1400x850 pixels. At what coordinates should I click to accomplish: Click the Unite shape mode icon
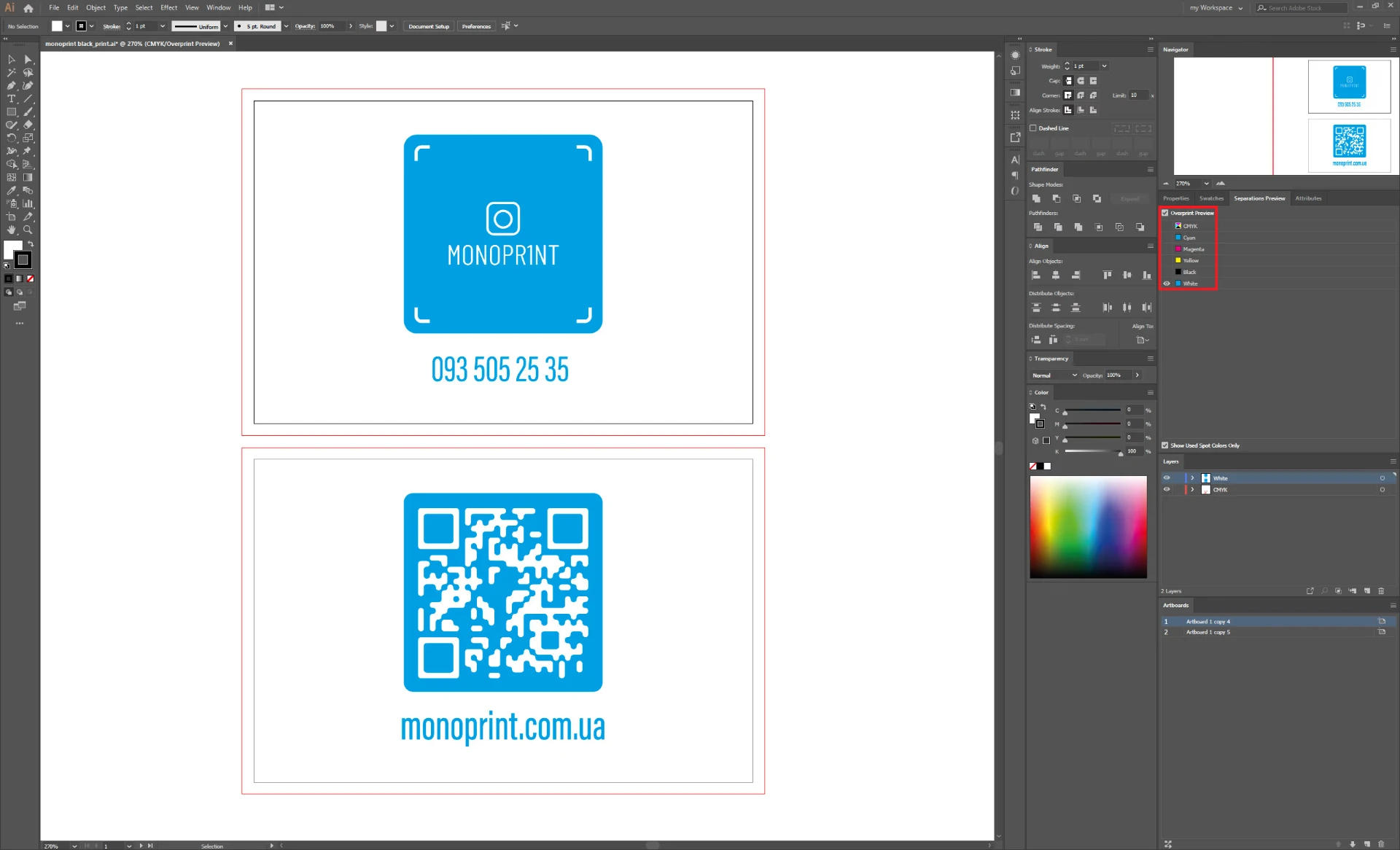click(x=1036, y=198)
